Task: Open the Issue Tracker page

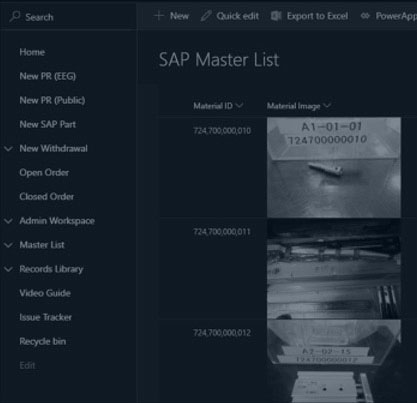Action: pos(45,317)
